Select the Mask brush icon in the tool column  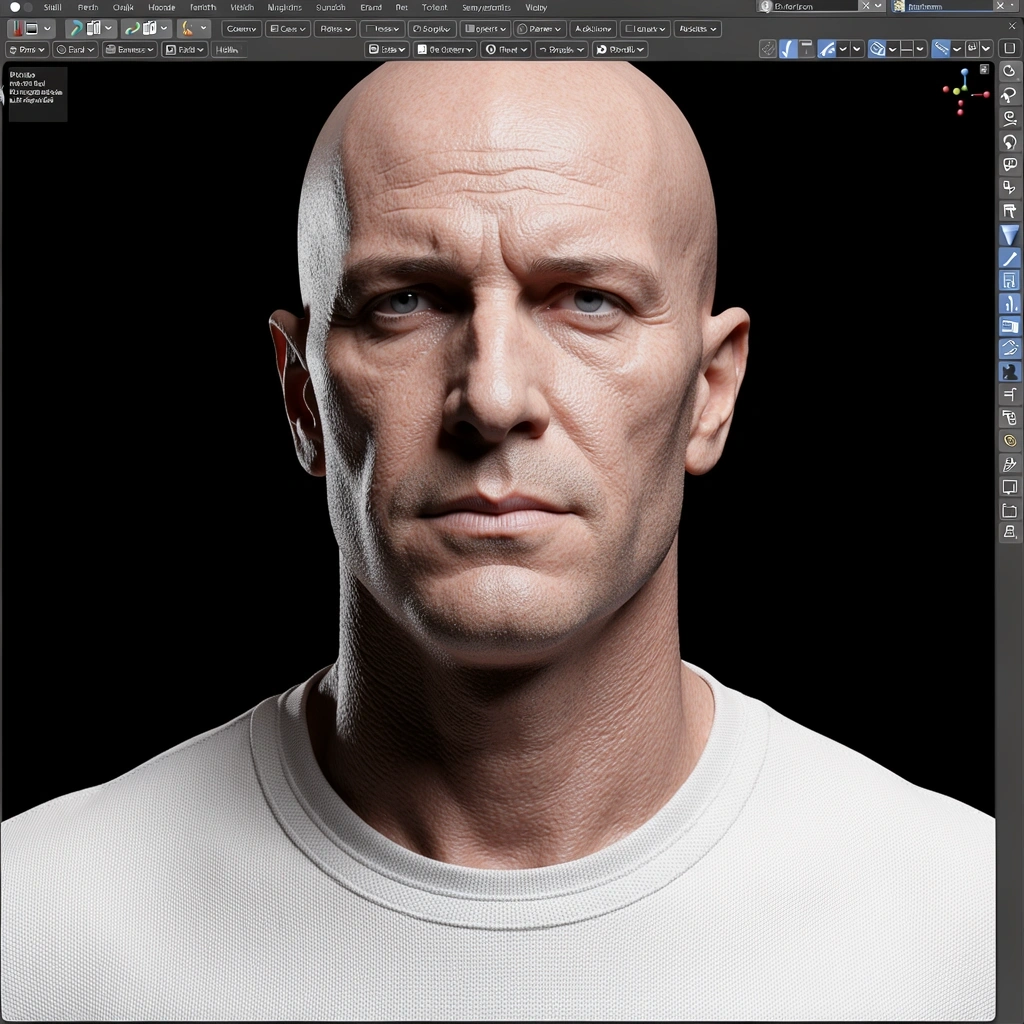[1010, 370]
